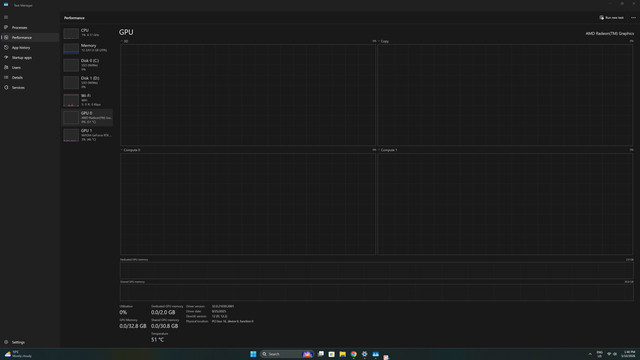This screenshot has width=640, height=360.
Task: Click the 51 °C temperature value
Action: [158, 340]
